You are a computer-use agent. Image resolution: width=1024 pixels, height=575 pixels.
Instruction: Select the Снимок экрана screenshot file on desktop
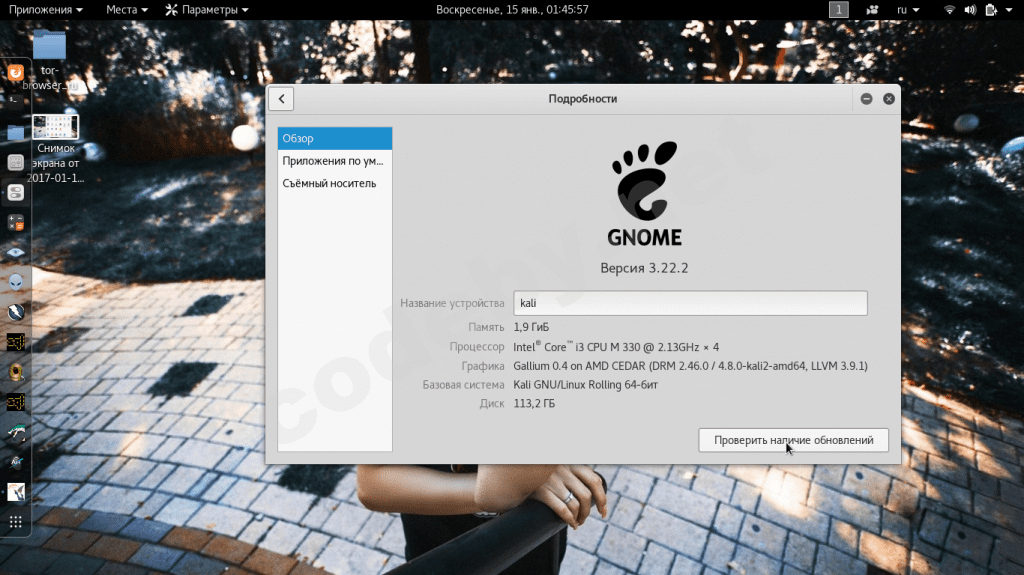pyautogui.click(x=56, y=150)
